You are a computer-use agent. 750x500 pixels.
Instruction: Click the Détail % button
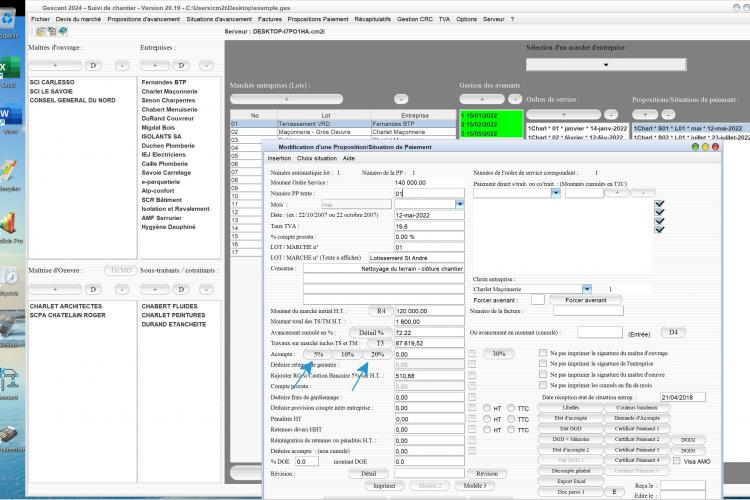pyautogui.click(x=371, y=333)
